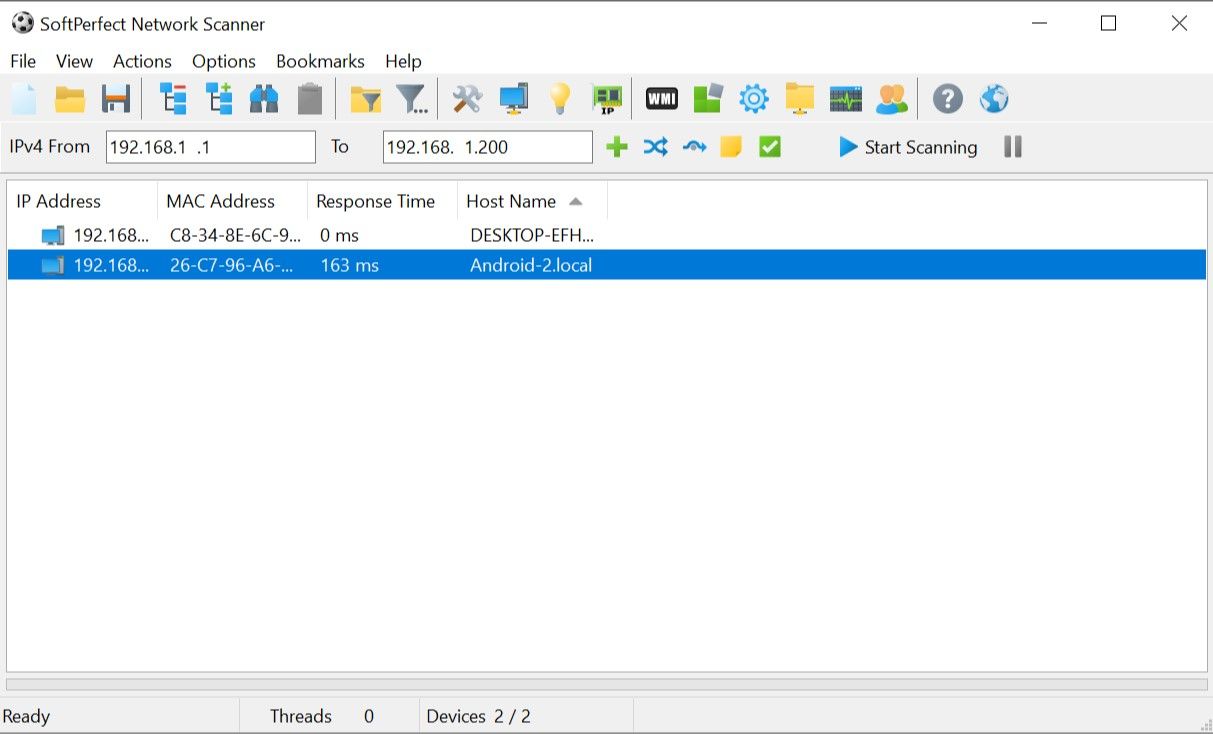Image resolution: width=1213 pixels, height=734 pixels.
Task: Sort by the Host Name column header arrow
Action: 575,200
